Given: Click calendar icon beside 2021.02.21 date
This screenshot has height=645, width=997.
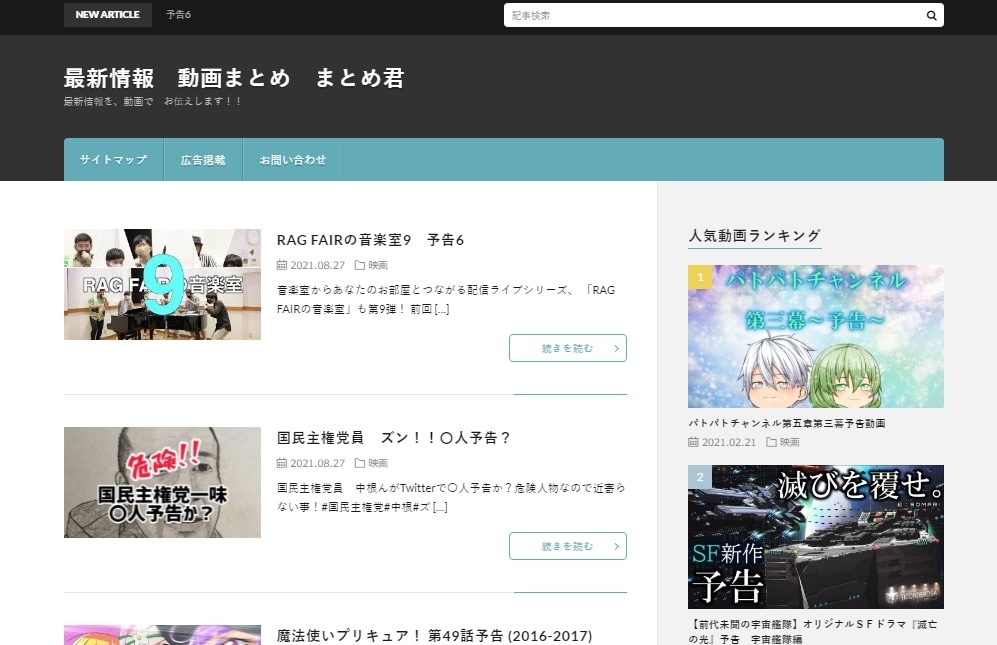Looking at the screenshot, I should click(693, 442).
